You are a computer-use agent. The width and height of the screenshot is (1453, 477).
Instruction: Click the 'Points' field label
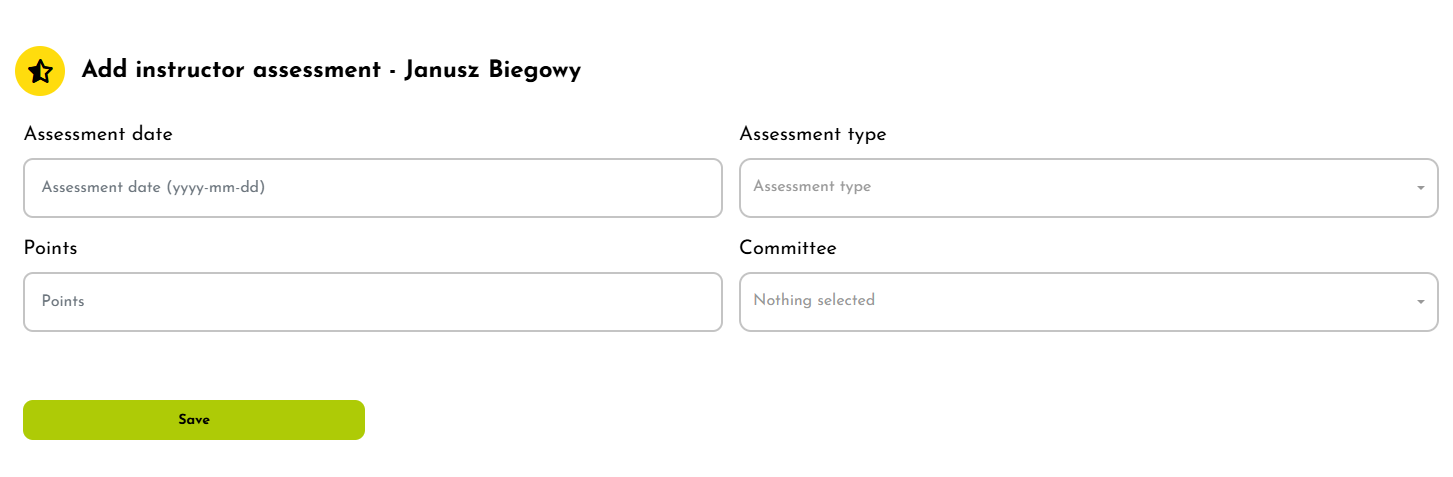point(50,248)
